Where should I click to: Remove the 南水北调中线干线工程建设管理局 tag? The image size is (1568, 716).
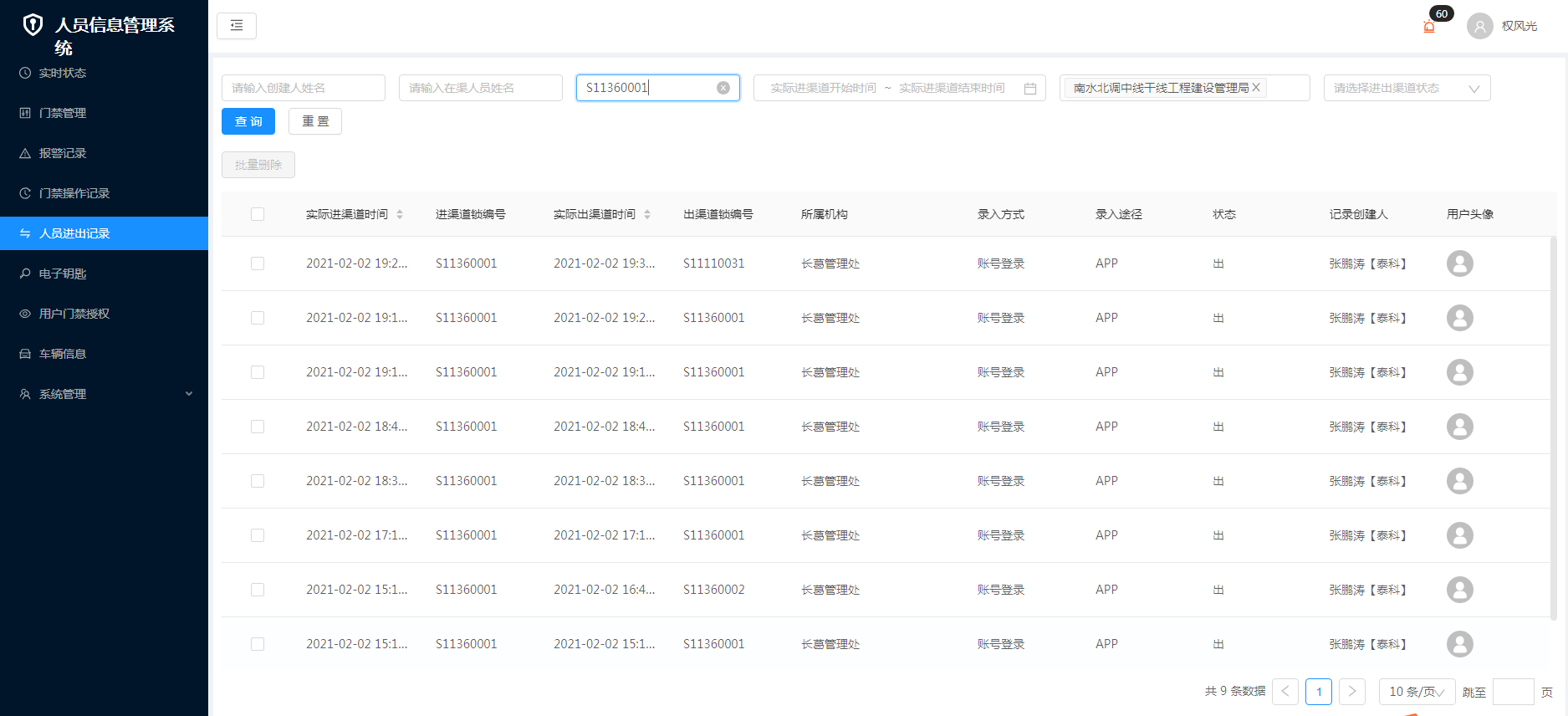(x=1256, y=87)
